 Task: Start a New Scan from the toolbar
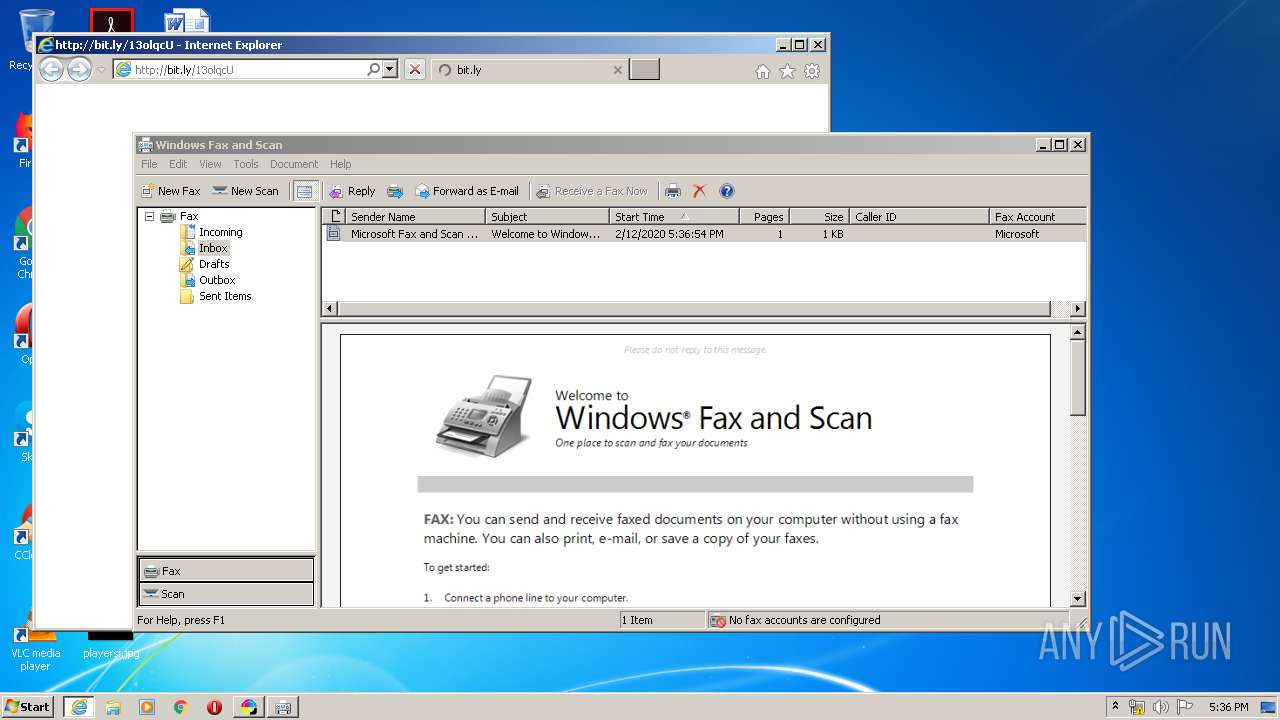coord(245,191)
